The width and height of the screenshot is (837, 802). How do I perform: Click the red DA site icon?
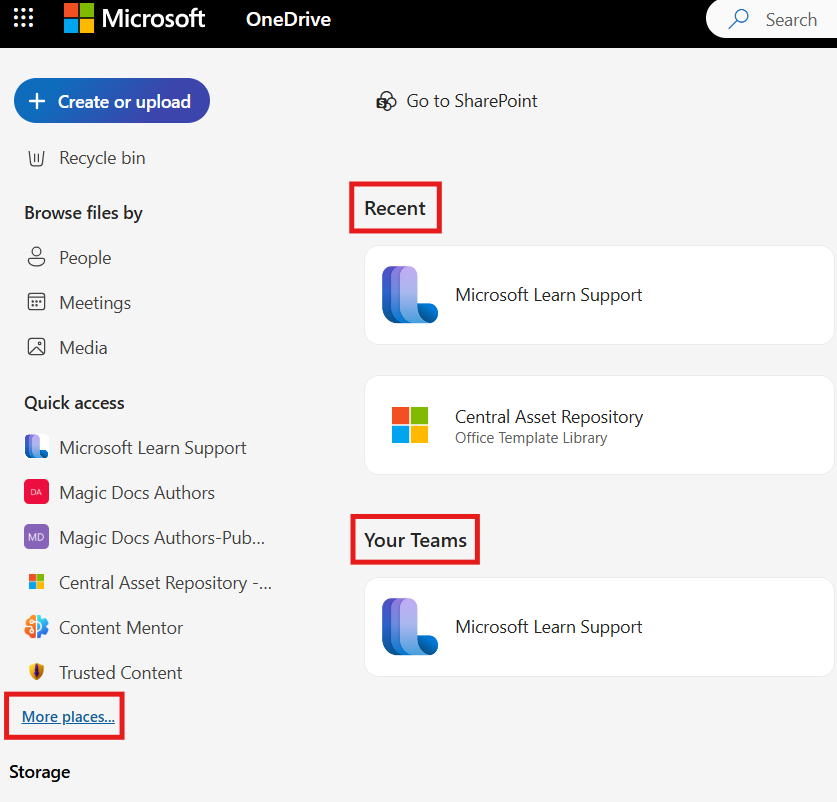[x=36, y=492]
